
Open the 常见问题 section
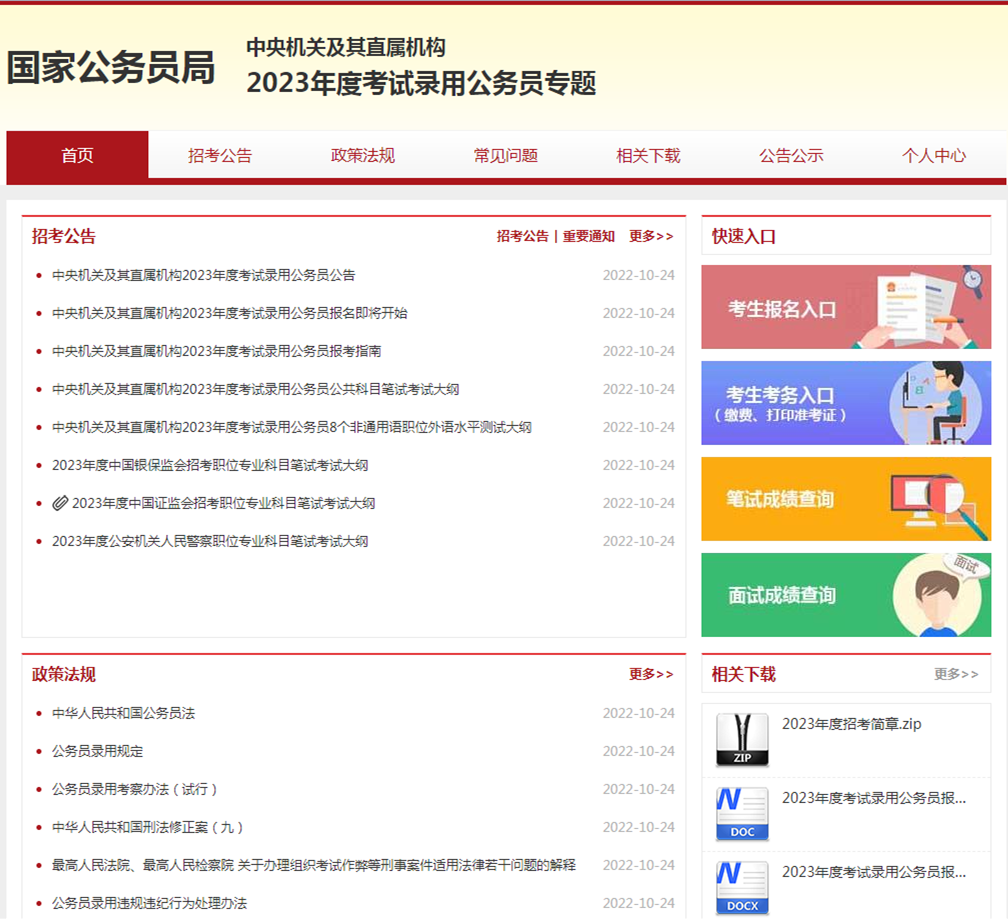(506, 155)
